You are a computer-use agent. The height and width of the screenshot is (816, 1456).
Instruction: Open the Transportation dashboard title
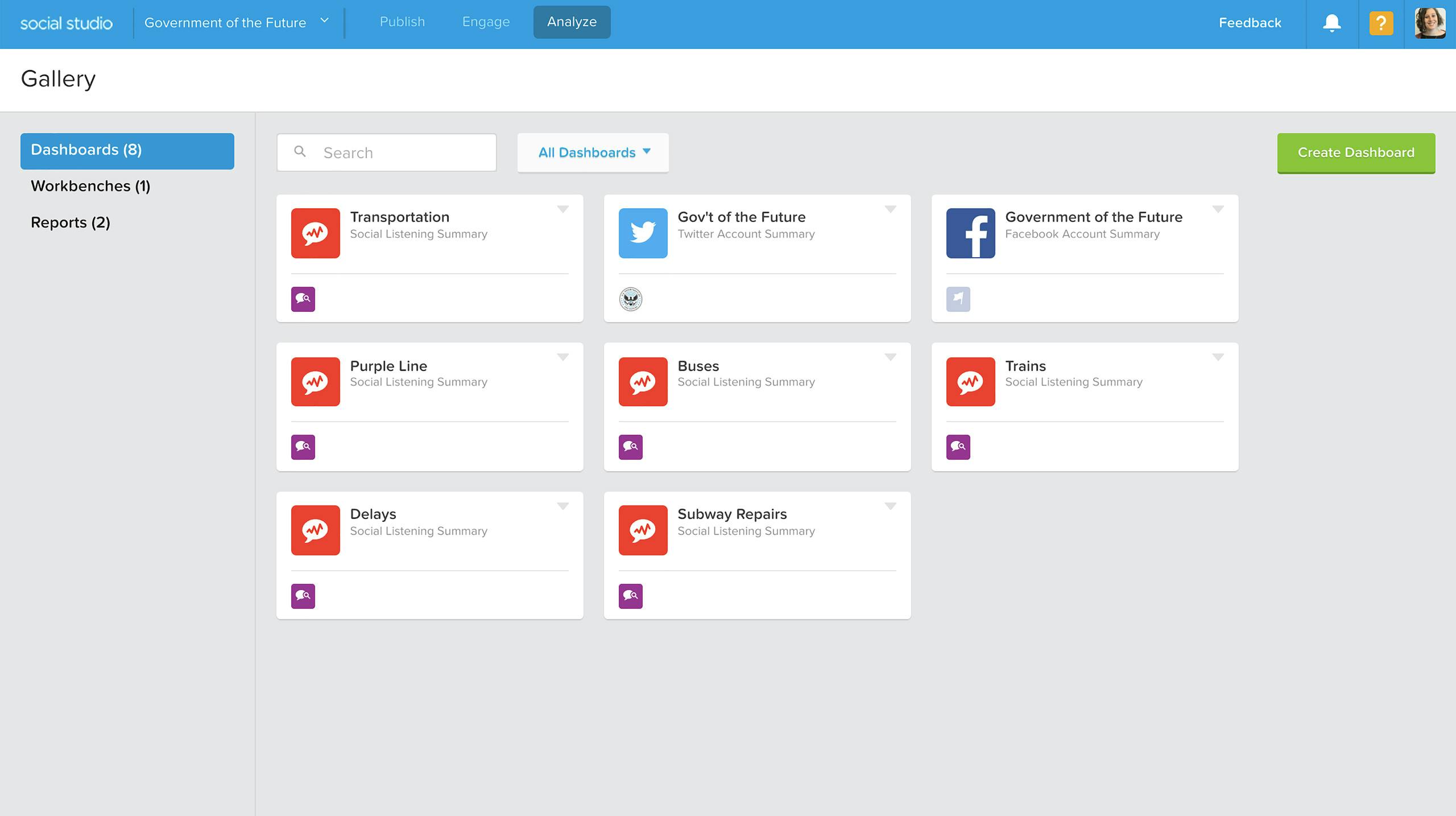[400, 217]
